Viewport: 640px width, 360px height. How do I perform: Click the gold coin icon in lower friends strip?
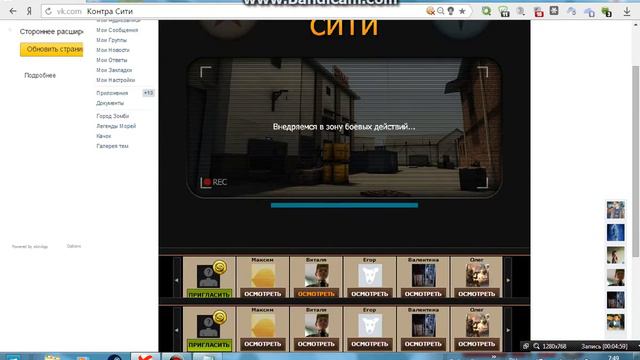pyautogui.click(x=220, y=318)
